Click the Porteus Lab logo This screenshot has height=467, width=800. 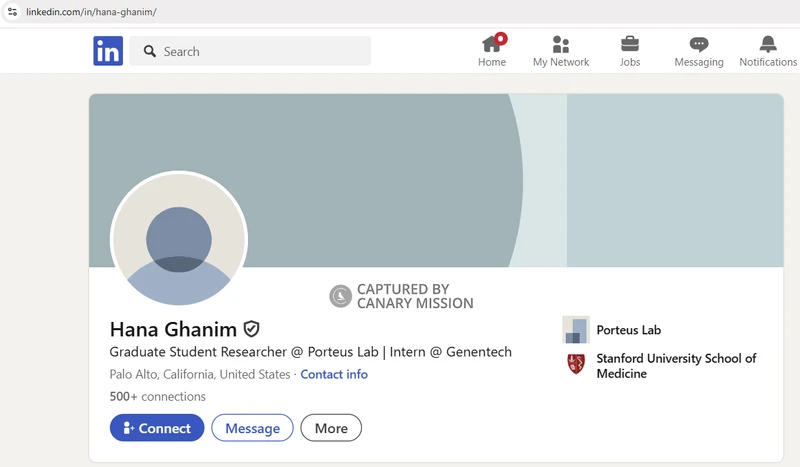pyautogui.click(x=576, y=330)
